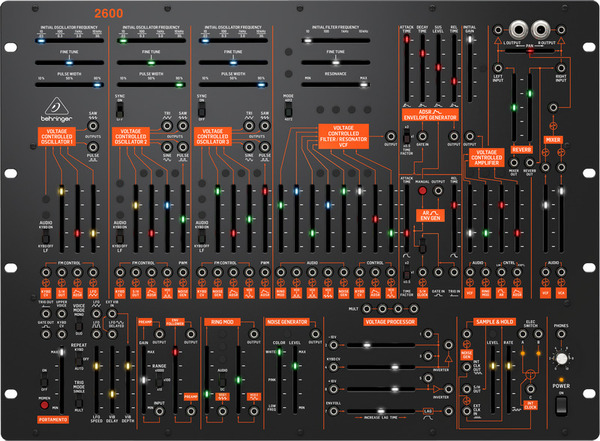The height and width of the screenshot is (441, 600).
Task: Flip the VCF Mode switch
Action: coord(288,110)
